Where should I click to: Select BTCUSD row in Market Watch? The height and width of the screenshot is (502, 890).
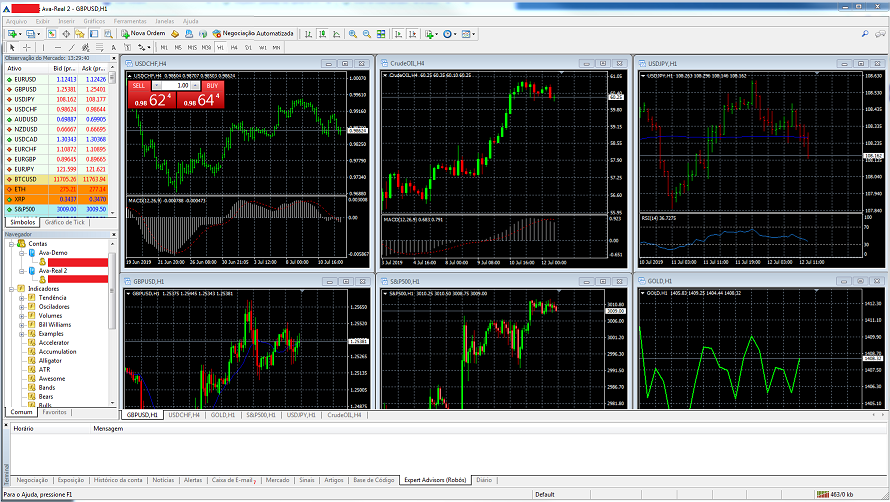(x=56, y=179)
